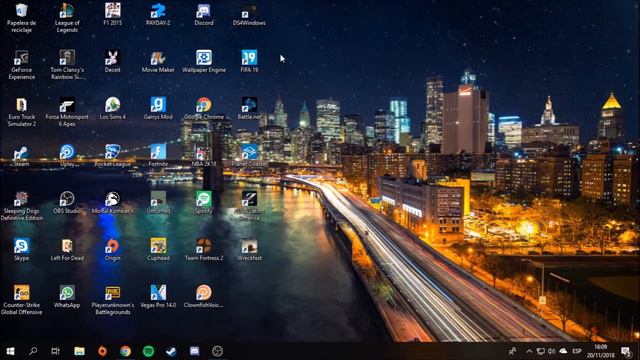Select the Papelera de reciclaje icon
This screenshot has height=360, width=640.
22,18
